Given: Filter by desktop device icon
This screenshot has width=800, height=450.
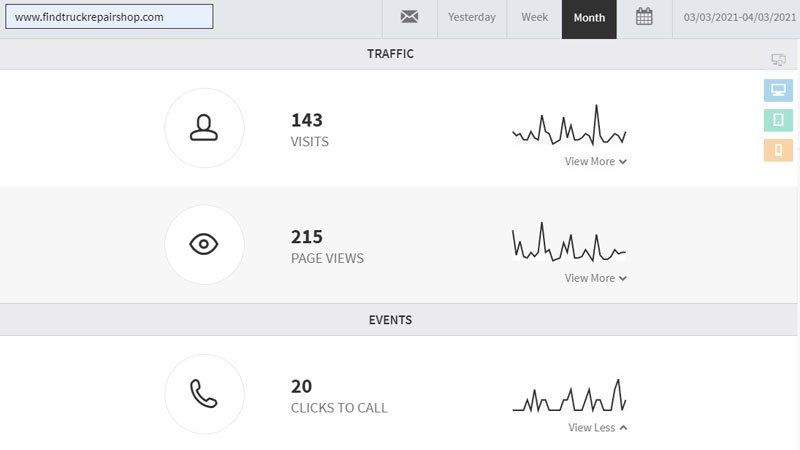Looking at the screenshot, I should coord(778,90).
